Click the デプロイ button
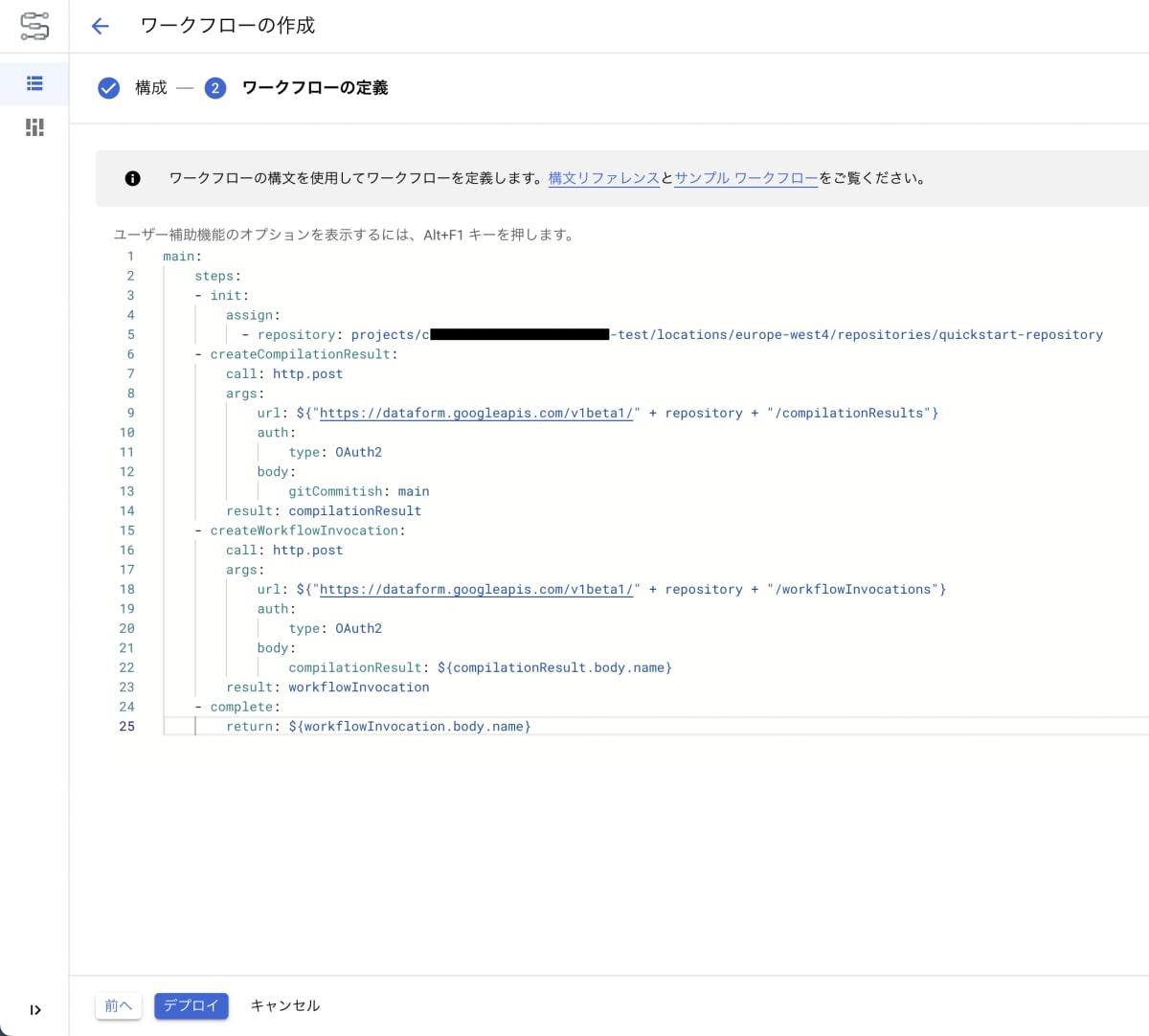The image size is (1149, 1036). tap(191, 1005)
